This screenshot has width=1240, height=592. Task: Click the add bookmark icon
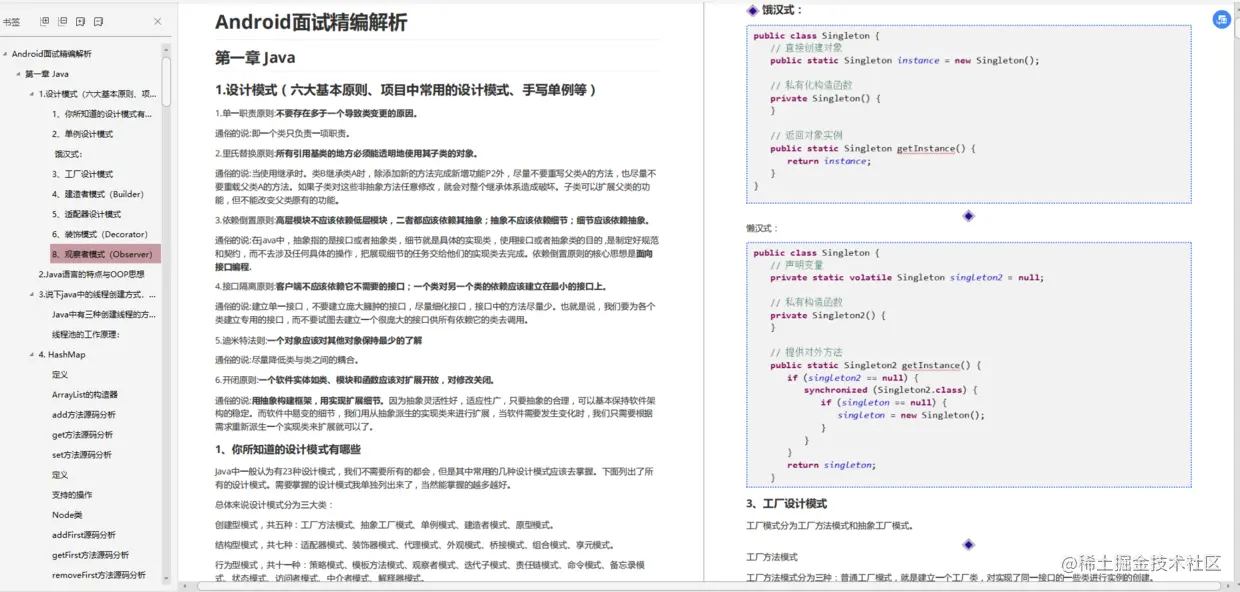tap(81, 21)
